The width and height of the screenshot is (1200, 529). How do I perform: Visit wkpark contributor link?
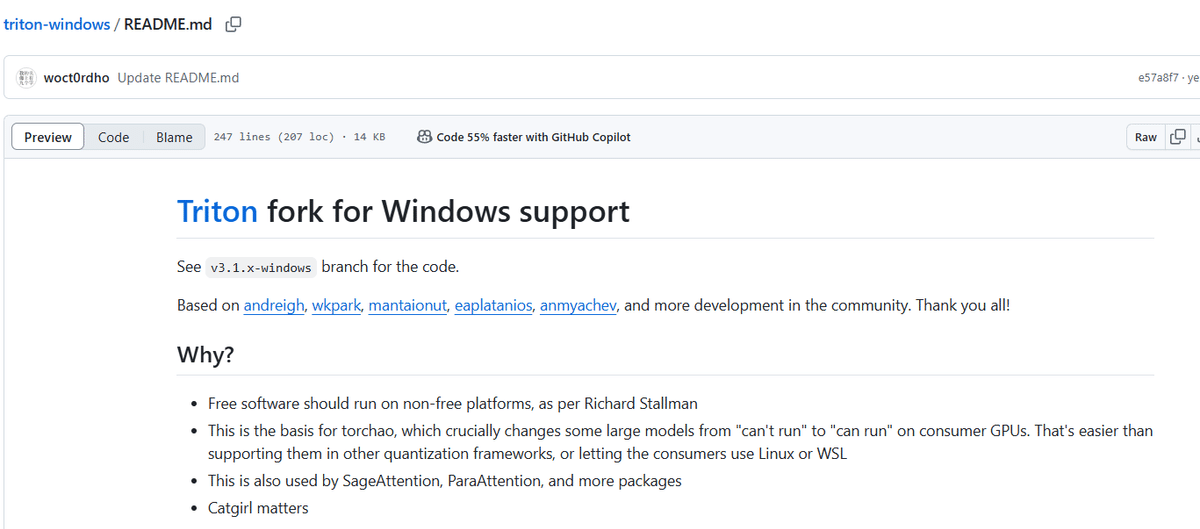335,305
